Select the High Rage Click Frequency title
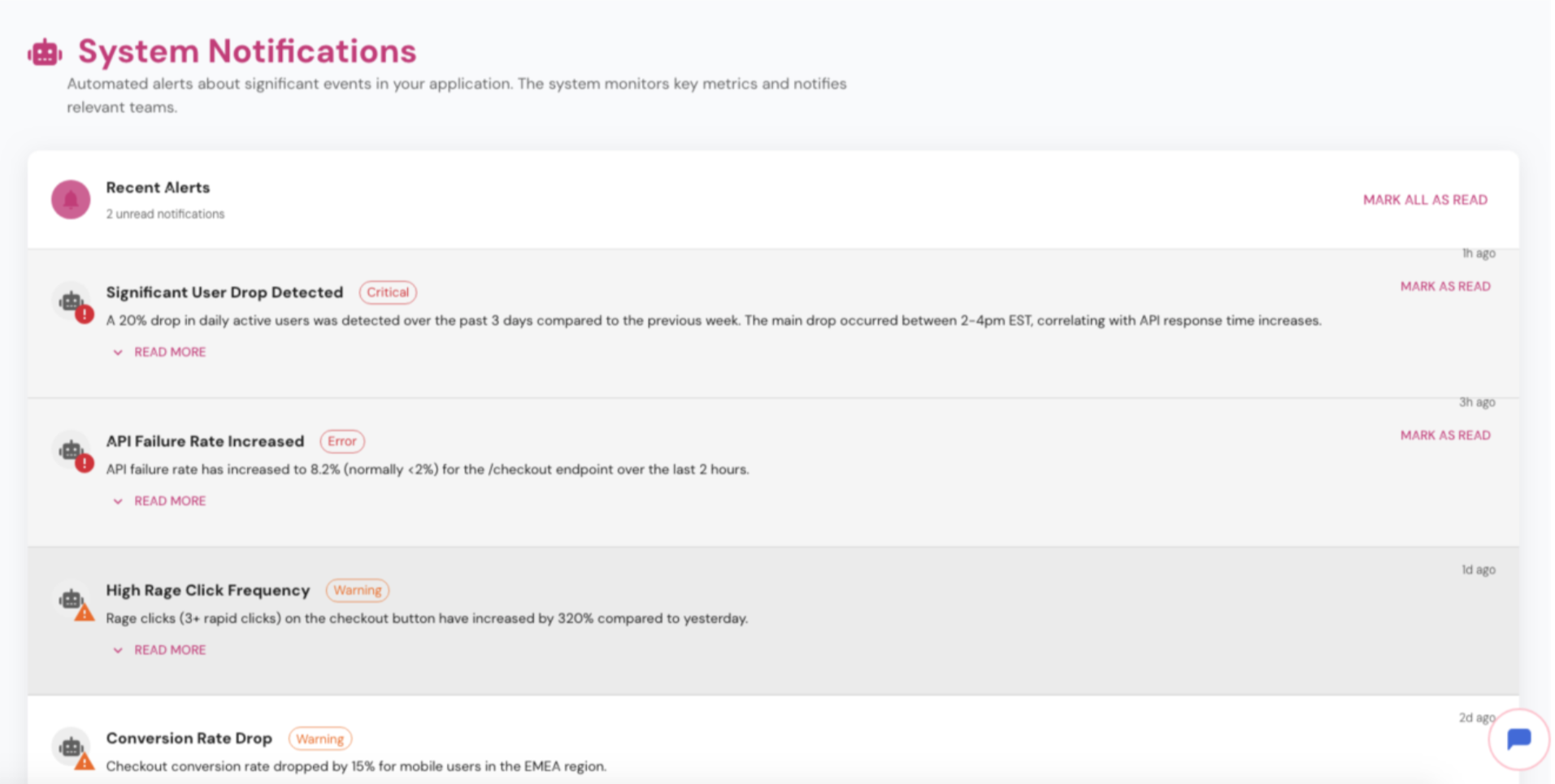Screen dimensions: 1555x784 point(207,591)
